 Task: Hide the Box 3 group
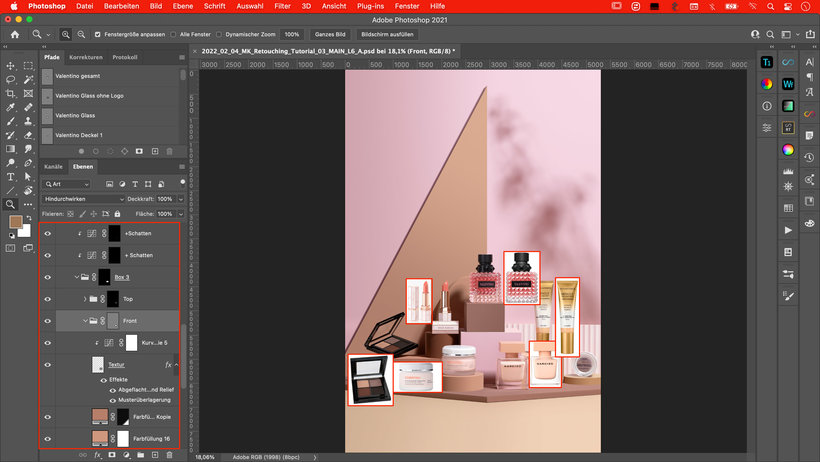point(48,277)
